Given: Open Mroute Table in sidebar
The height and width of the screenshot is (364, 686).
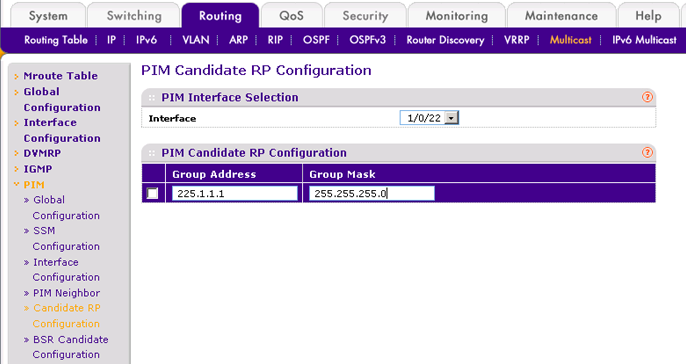Looking at the screenshot, I should tap(60, 76).
